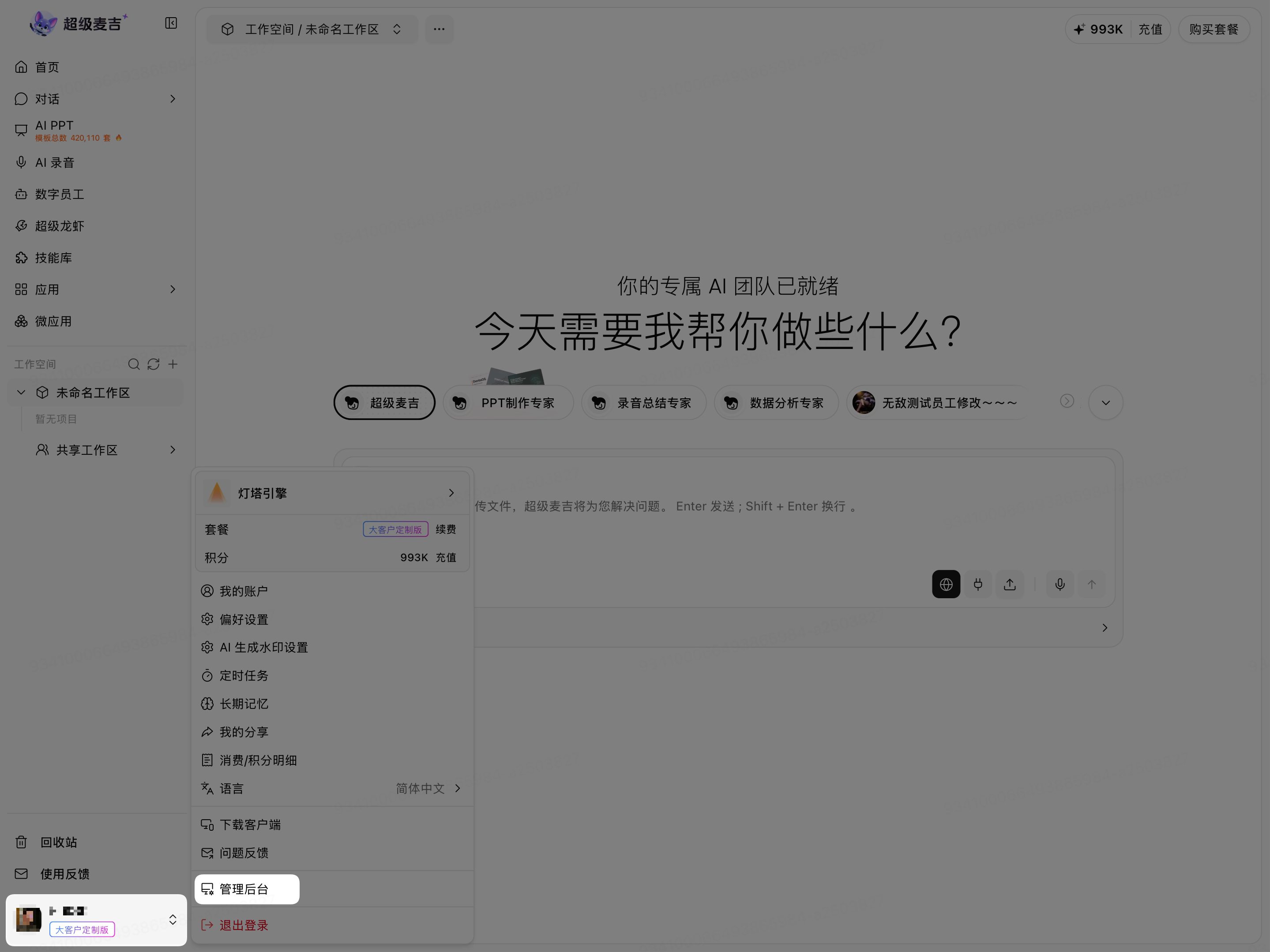
Task: Click the 购买套餐 button
Action: point(1214,29)
